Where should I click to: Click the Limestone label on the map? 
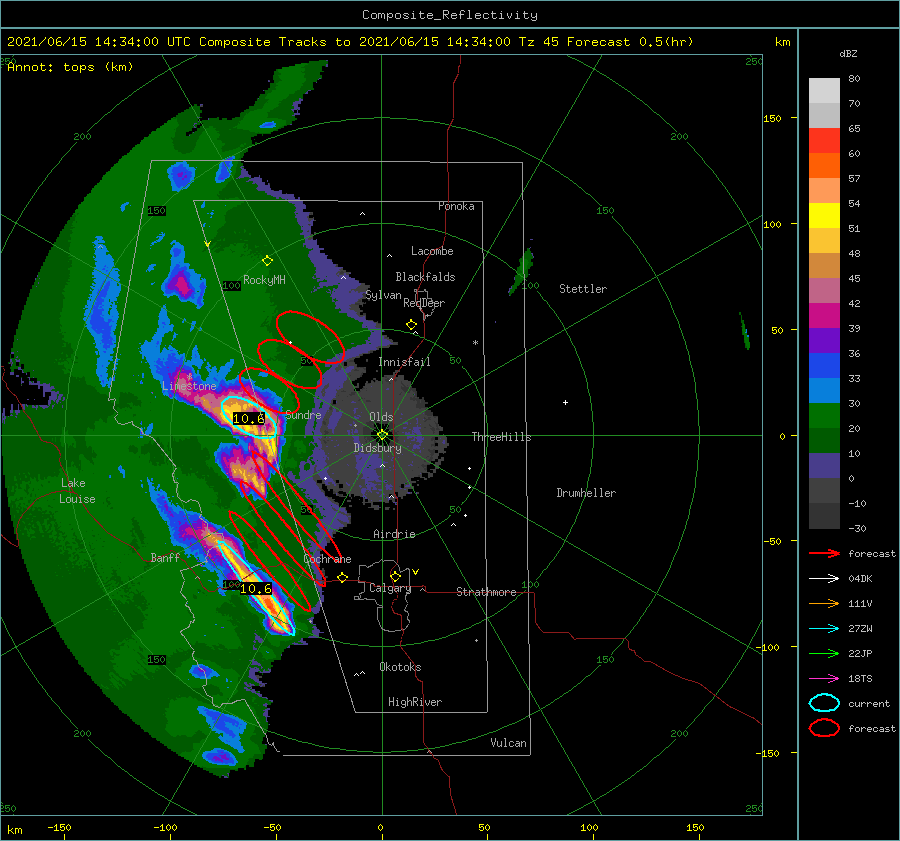pos(189,386)
